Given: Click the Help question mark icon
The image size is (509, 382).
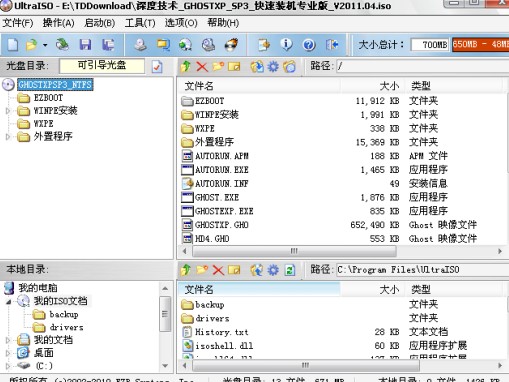Looking at the screenshot, I should (309, 44).
